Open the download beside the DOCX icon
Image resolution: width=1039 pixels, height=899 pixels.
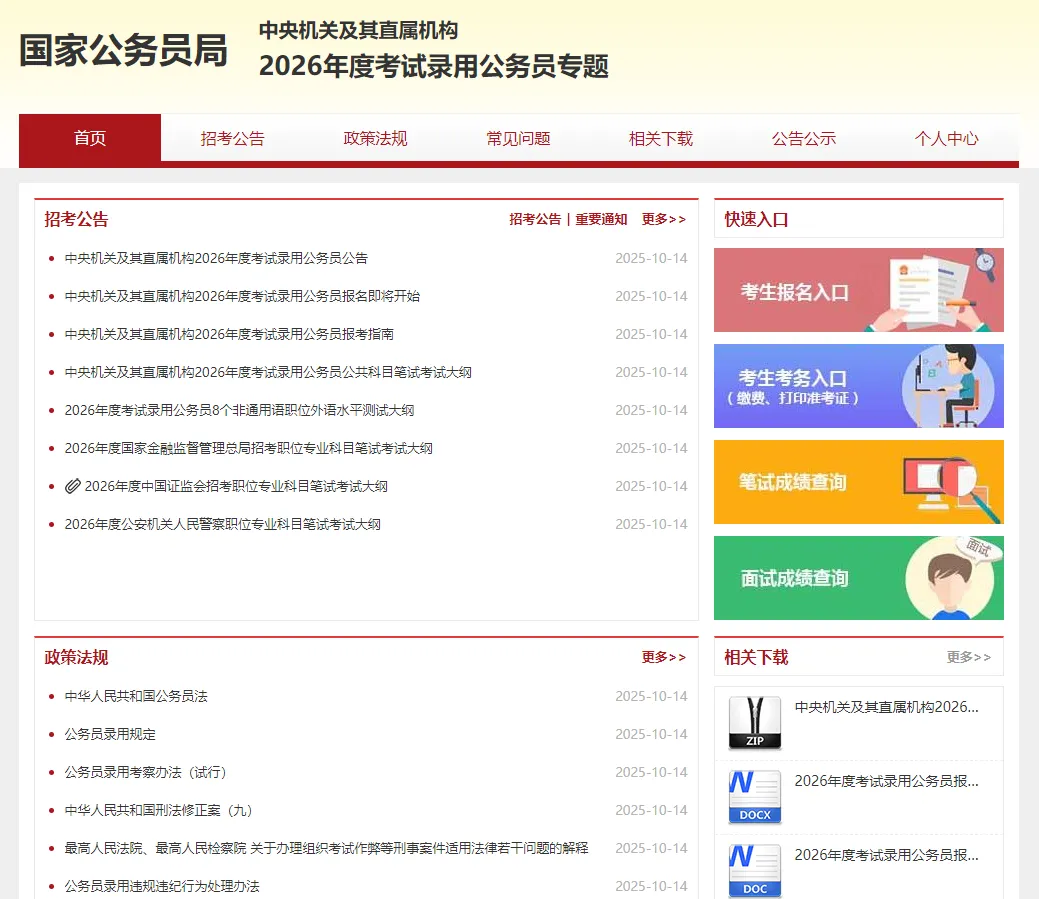point(887,781)
